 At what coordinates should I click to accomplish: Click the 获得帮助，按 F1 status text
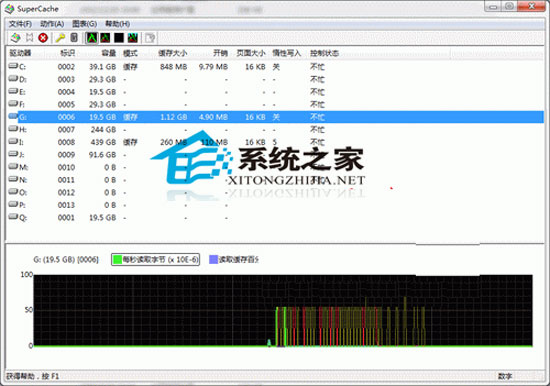pyautogui.click(x=33, y=376)
